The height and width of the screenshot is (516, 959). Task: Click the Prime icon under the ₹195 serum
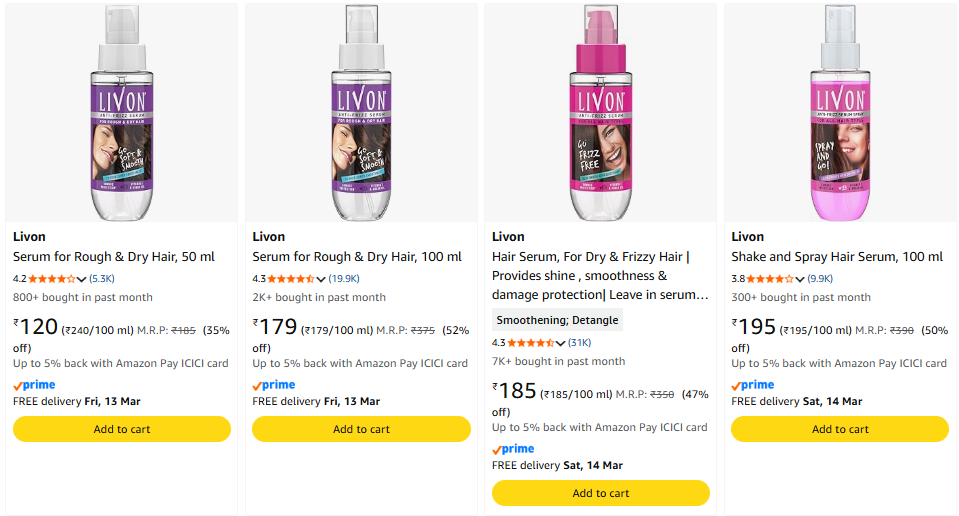point(753,385)
